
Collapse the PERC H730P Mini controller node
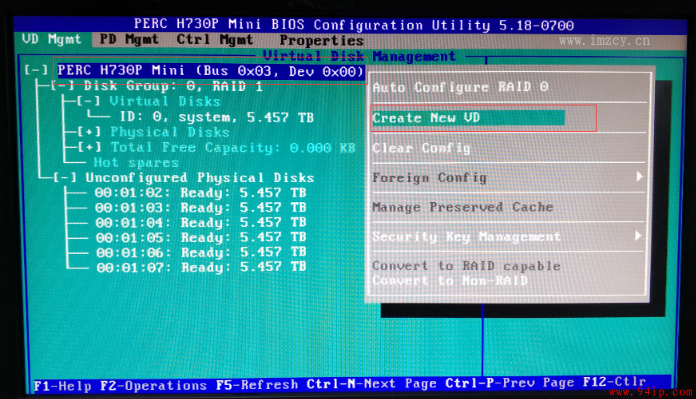tap(36, 70)
